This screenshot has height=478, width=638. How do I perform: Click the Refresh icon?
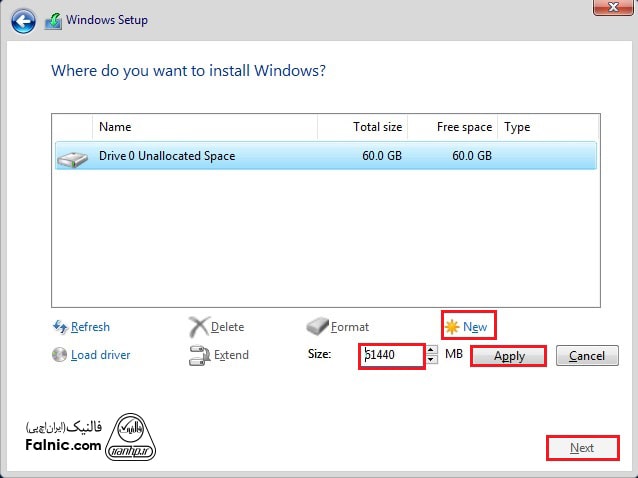59,327
